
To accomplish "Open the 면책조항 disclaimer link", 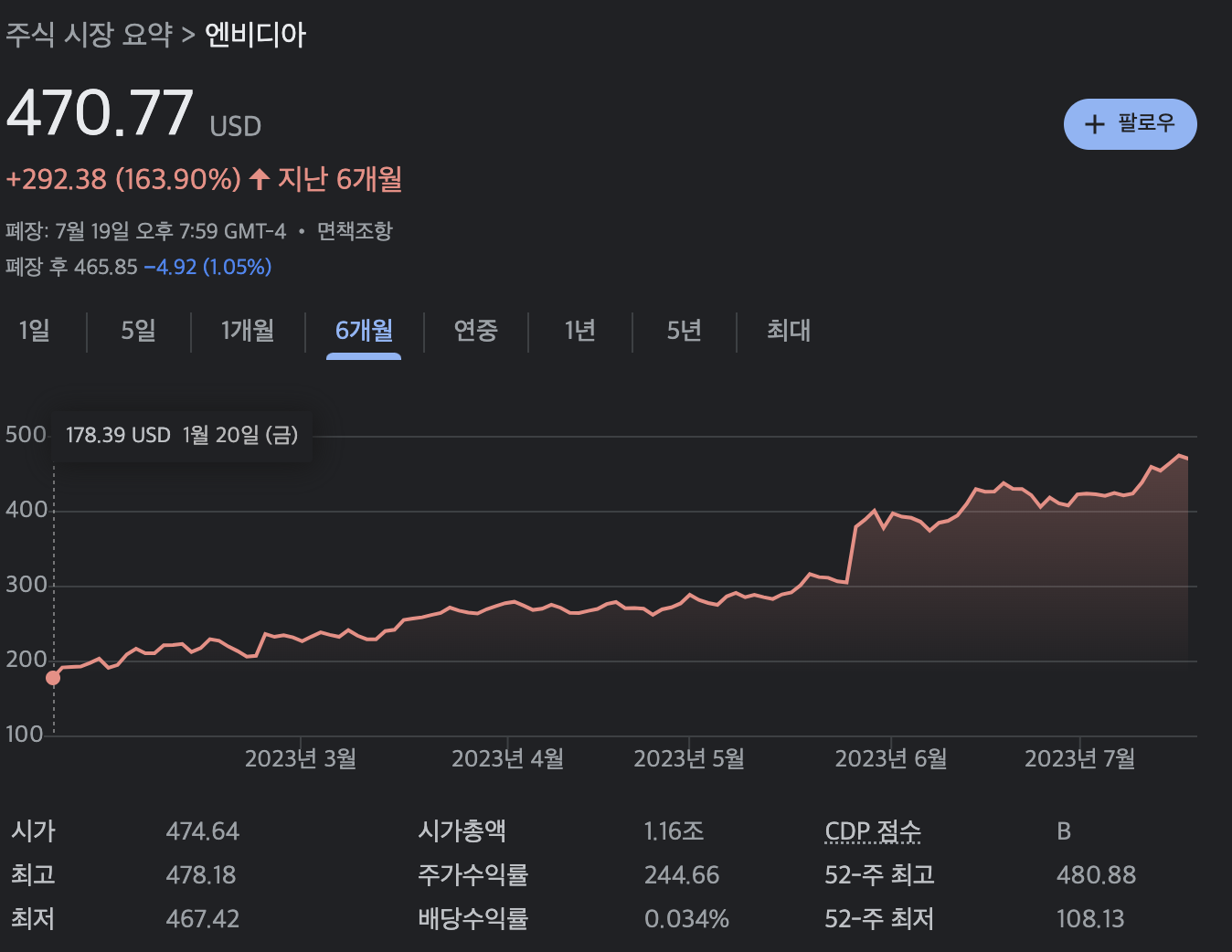I will [x=355, y=231].
